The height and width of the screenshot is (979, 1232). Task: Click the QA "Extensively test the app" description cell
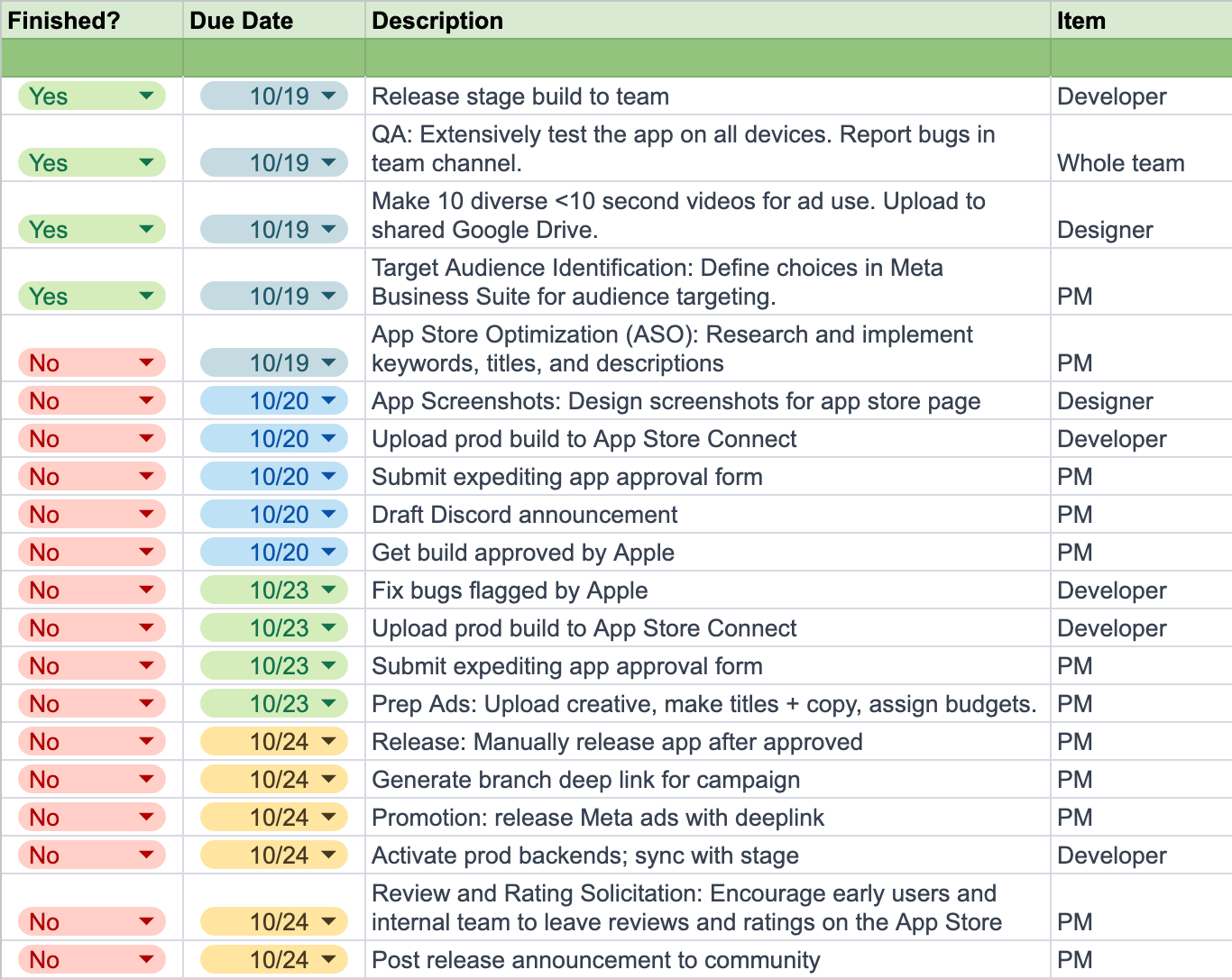pos(708,149)
